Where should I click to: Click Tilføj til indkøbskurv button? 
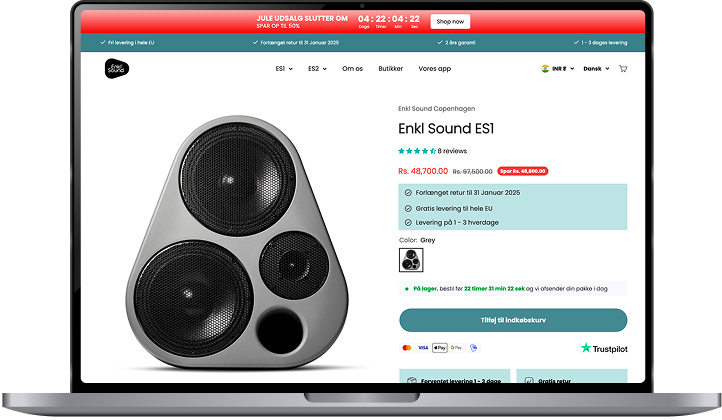[513, 320]
